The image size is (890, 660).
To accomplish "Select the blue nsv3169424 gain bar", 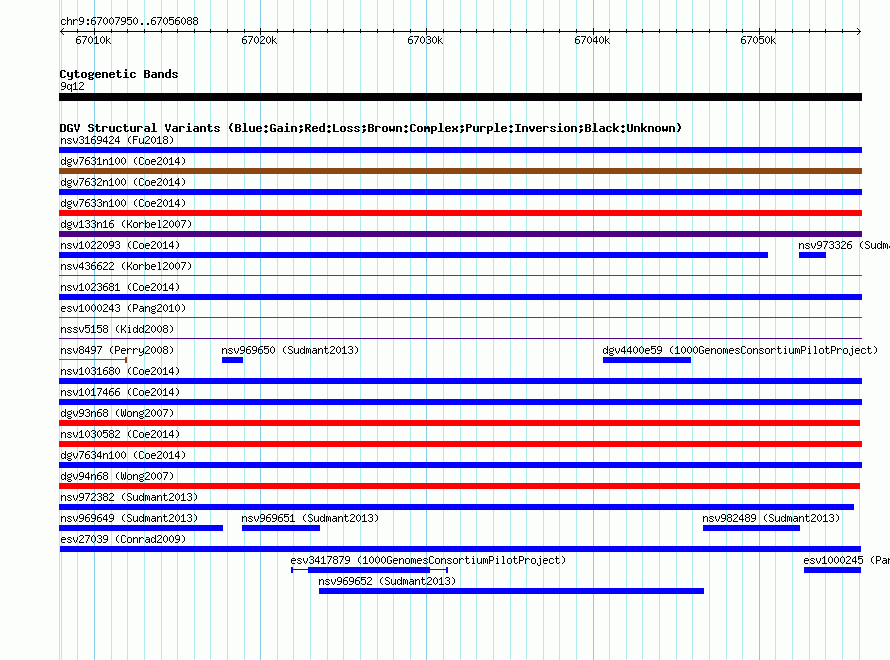I will pyautogui.click(x=460, y=150).
